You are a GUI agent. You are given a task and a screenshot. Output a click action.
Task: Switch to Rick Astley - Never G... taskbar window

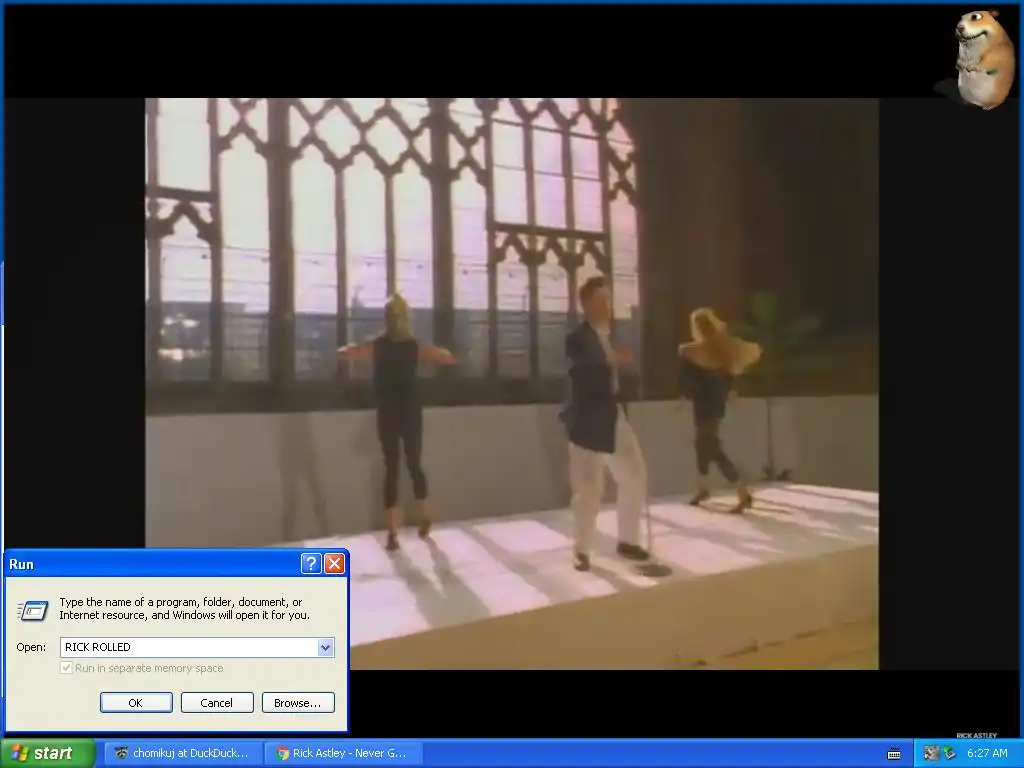[344, 753]
